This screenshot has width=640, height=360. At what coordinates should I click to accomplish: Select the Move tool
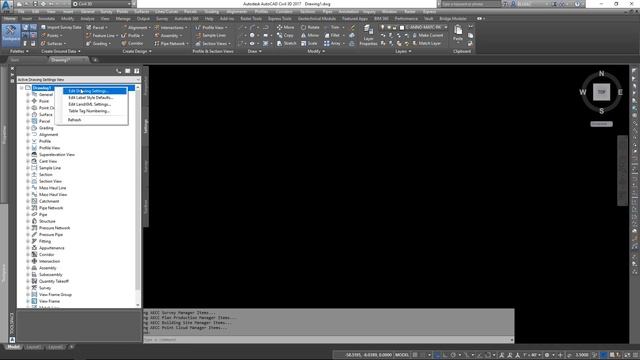pos(286,27)
